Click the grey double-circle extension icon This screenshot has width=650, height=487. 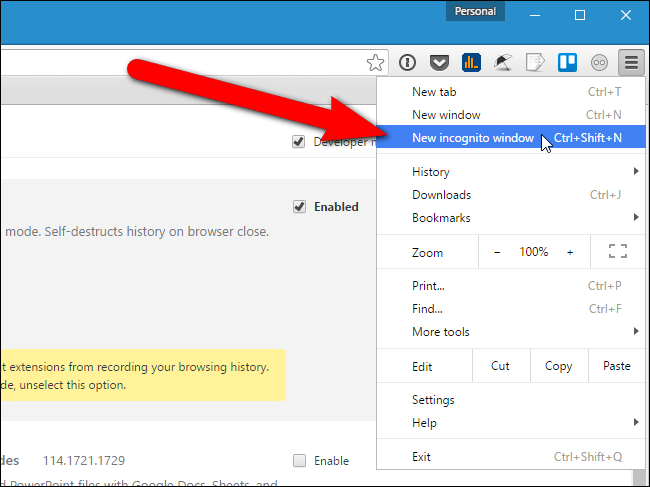tap(599, 63)
